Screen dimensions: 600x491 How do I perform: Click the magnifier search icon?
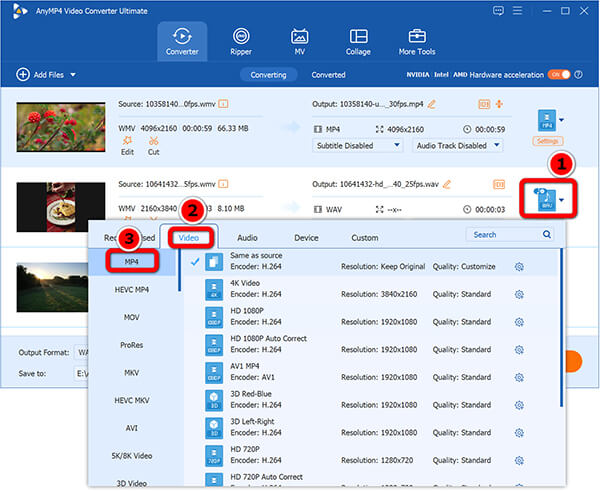[547, 234]
